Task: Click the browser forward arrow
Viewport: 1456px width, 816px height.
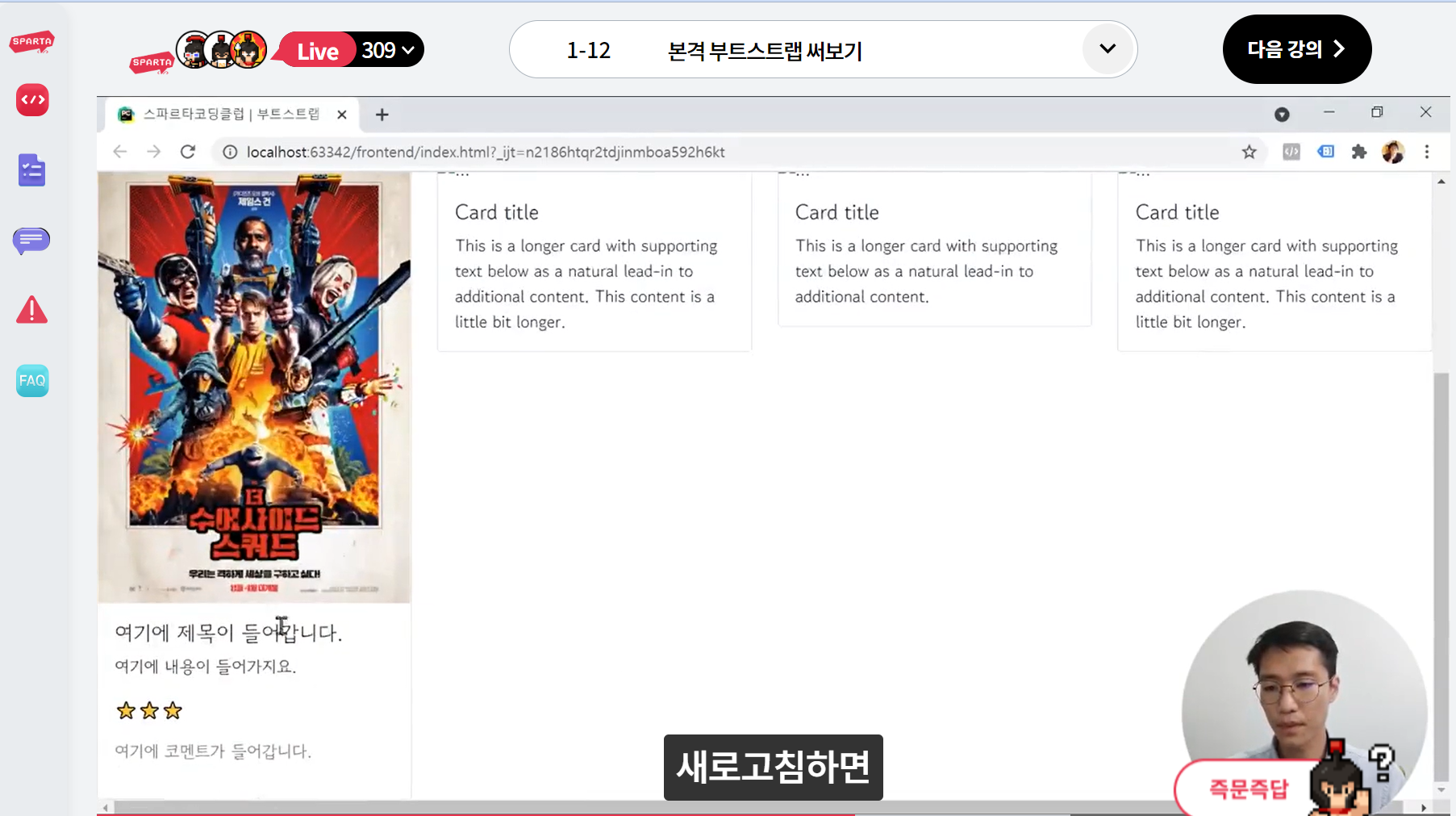Action: (x=154, y=152)
